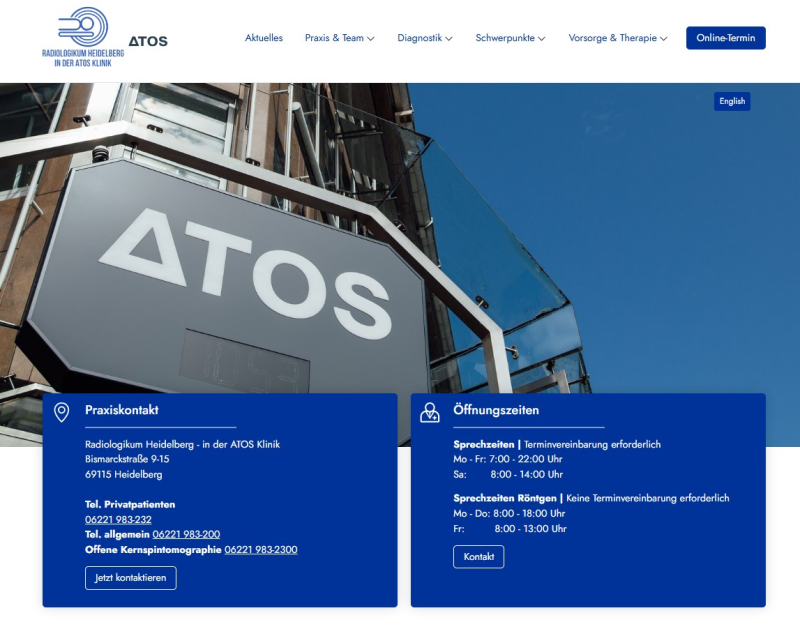Click address text Bismarckstraße 9-15
This screenshot has width=800, height=629.
point(127,459)
